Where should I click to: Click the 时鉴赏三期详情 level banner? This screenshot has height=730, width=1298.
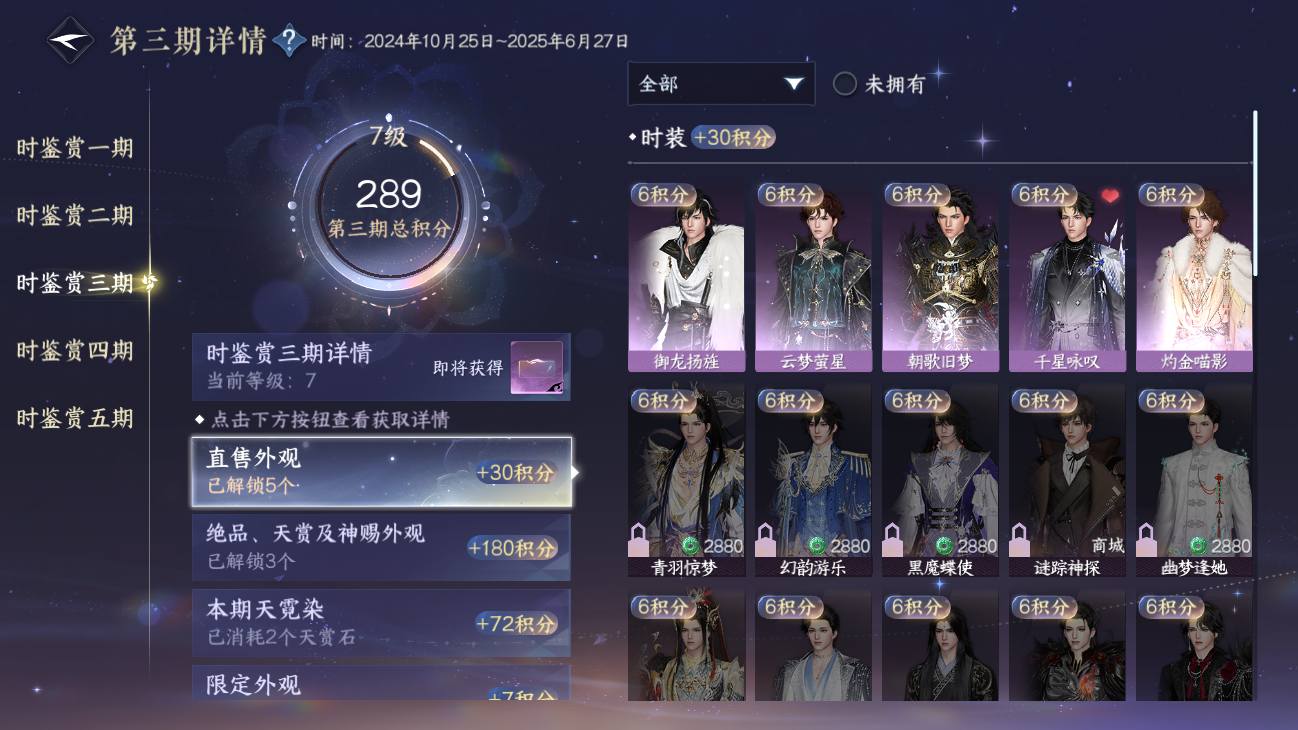[x=382, y=367]
